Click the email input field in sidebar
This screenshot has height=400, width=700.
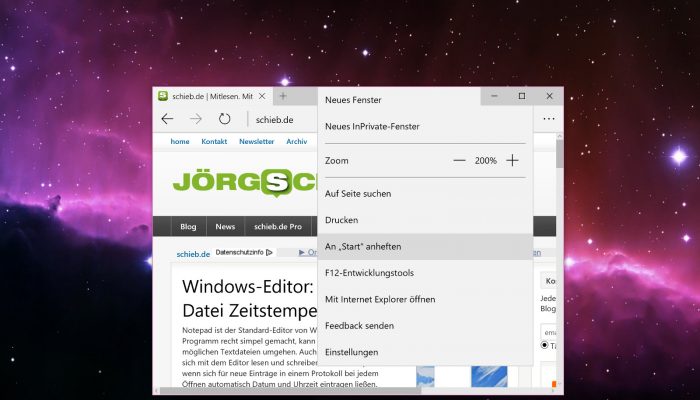click(x=548, y=332)
